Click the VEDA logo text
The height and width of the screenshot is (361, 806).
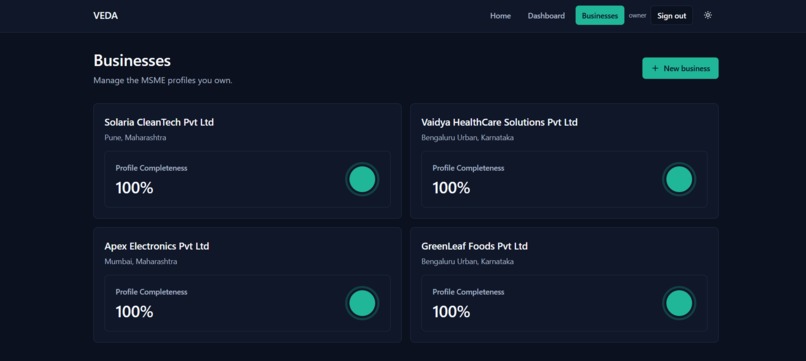(x=105, y=16)
